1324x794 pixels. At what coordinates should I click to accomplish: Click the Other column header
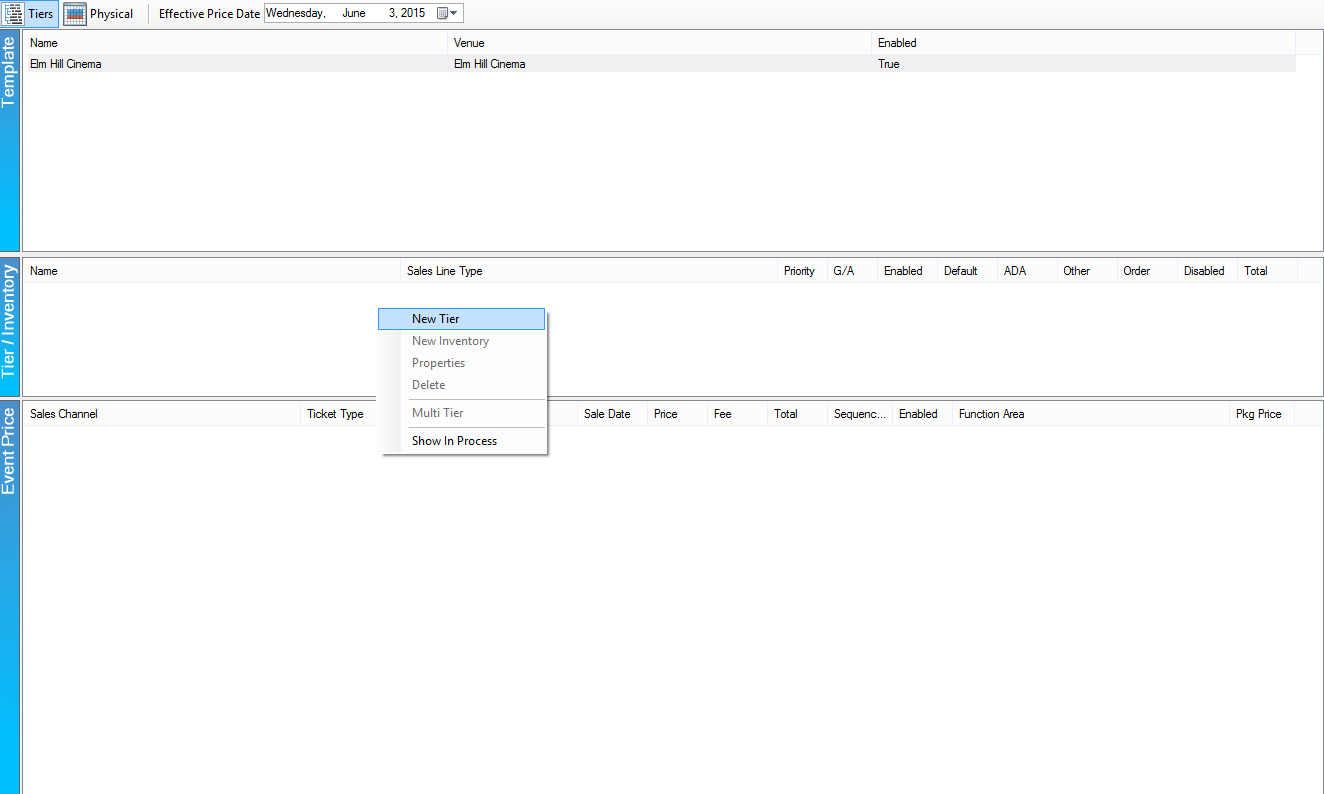tap(1087, 271)
